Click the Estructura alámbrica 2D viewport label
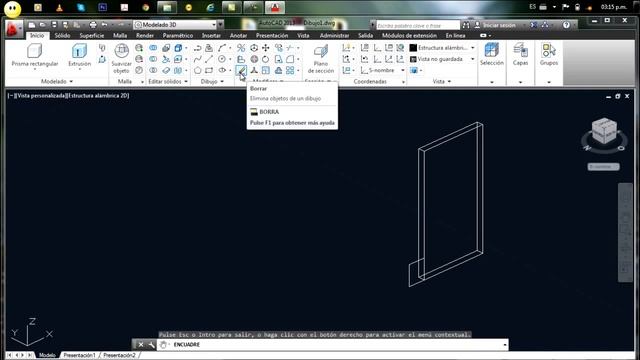The height and width of the screenshot is (360, 640). pos(98,96)
